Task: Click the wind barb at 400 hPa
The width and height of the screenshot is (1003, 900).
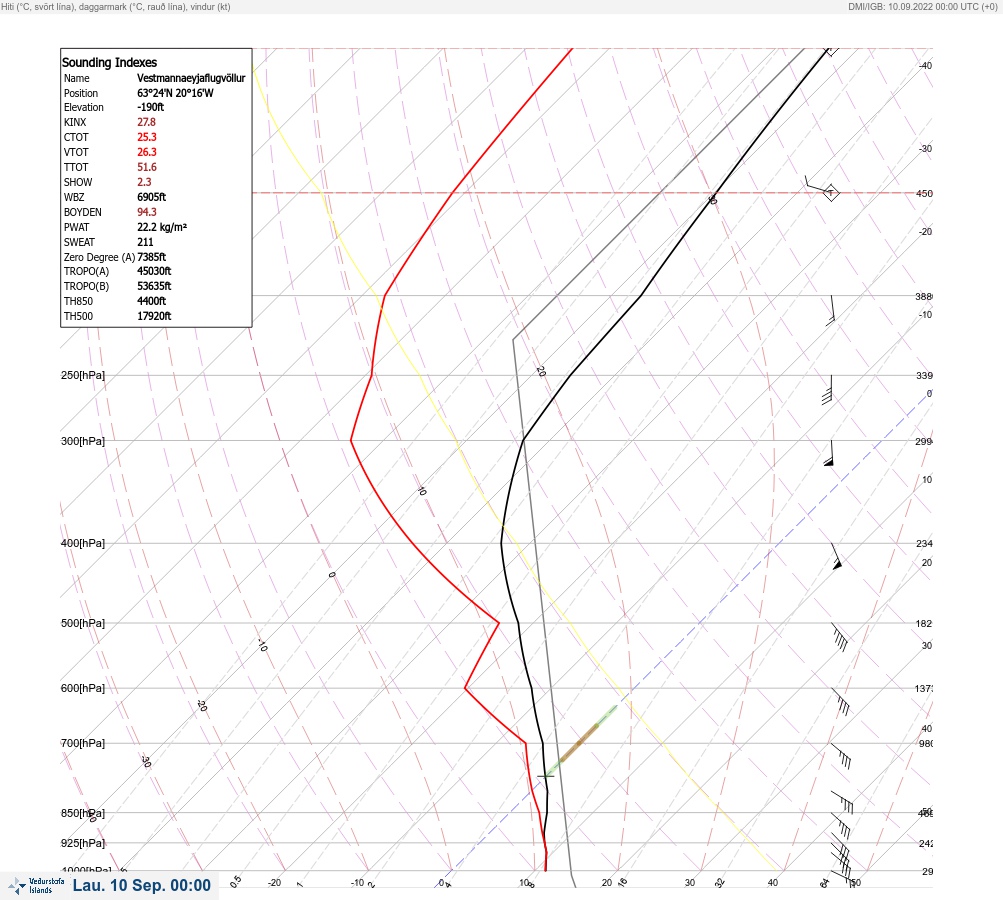Action: [x=836, y=557]
